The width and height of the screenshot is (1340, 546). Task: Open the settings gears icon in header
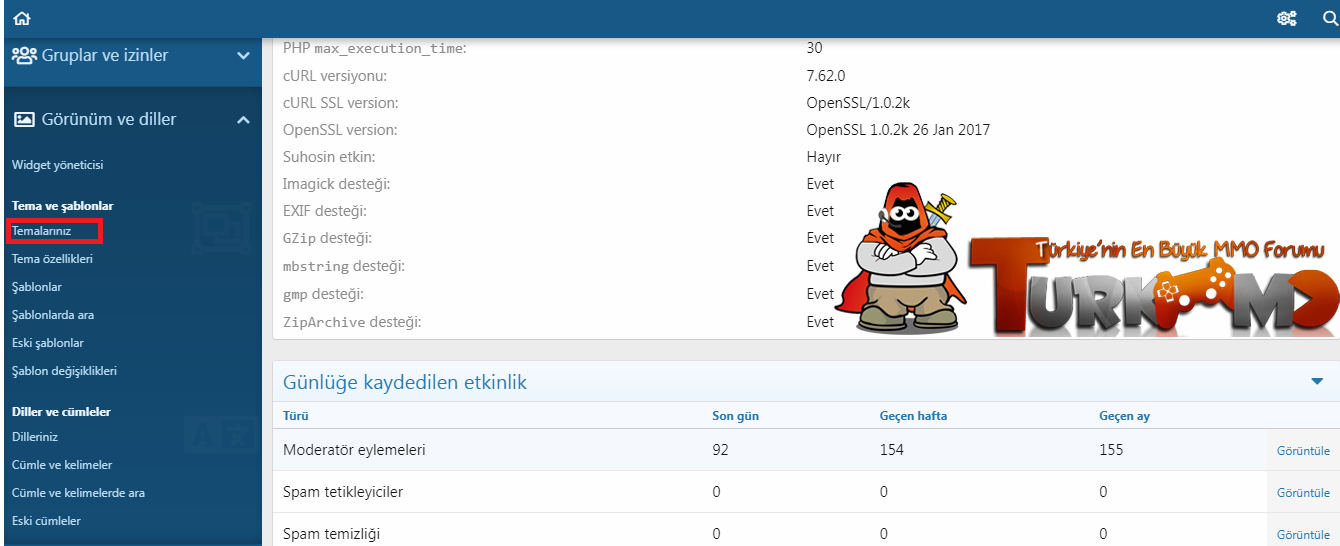coord(1287,18)
